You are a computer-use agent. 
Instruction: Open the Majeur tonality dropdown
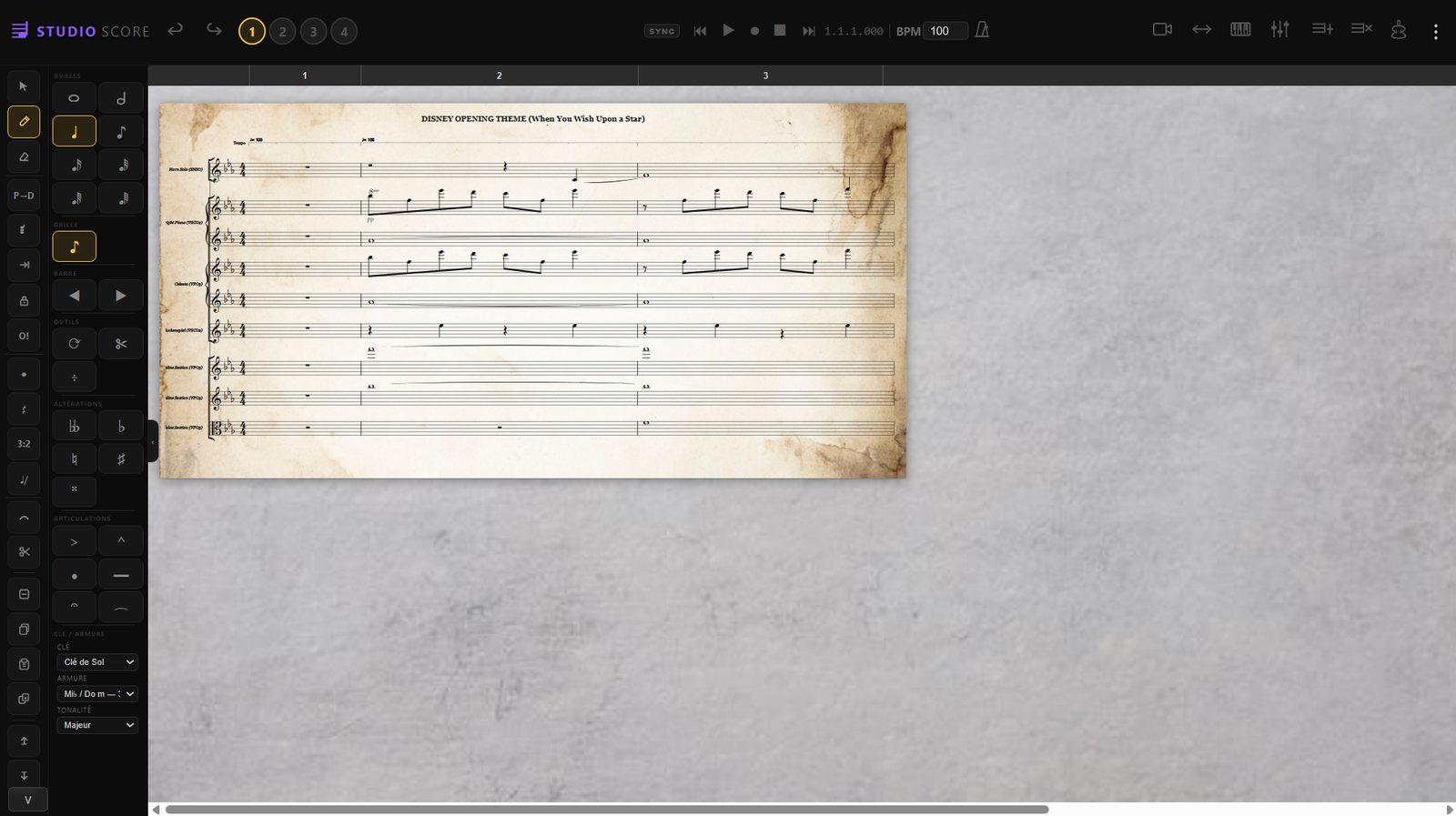tap(97, 725)
